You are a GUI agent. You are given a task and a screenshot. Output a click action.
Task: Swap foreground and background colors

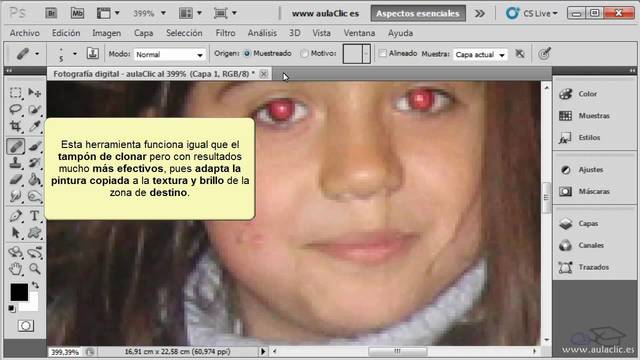click(36, 285)
